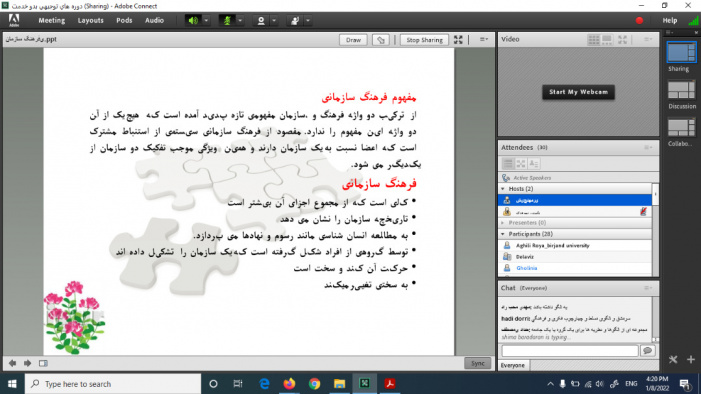Switch to the Sharing layout thumbnail
The height and width of the screenshot is (394, 701).
pos(681,53)
